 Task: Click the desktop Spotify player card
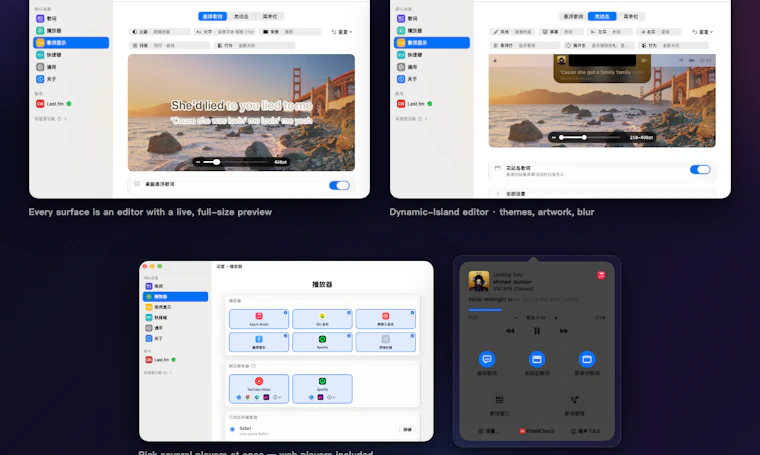pyautogui.click(x=322, y=342)
